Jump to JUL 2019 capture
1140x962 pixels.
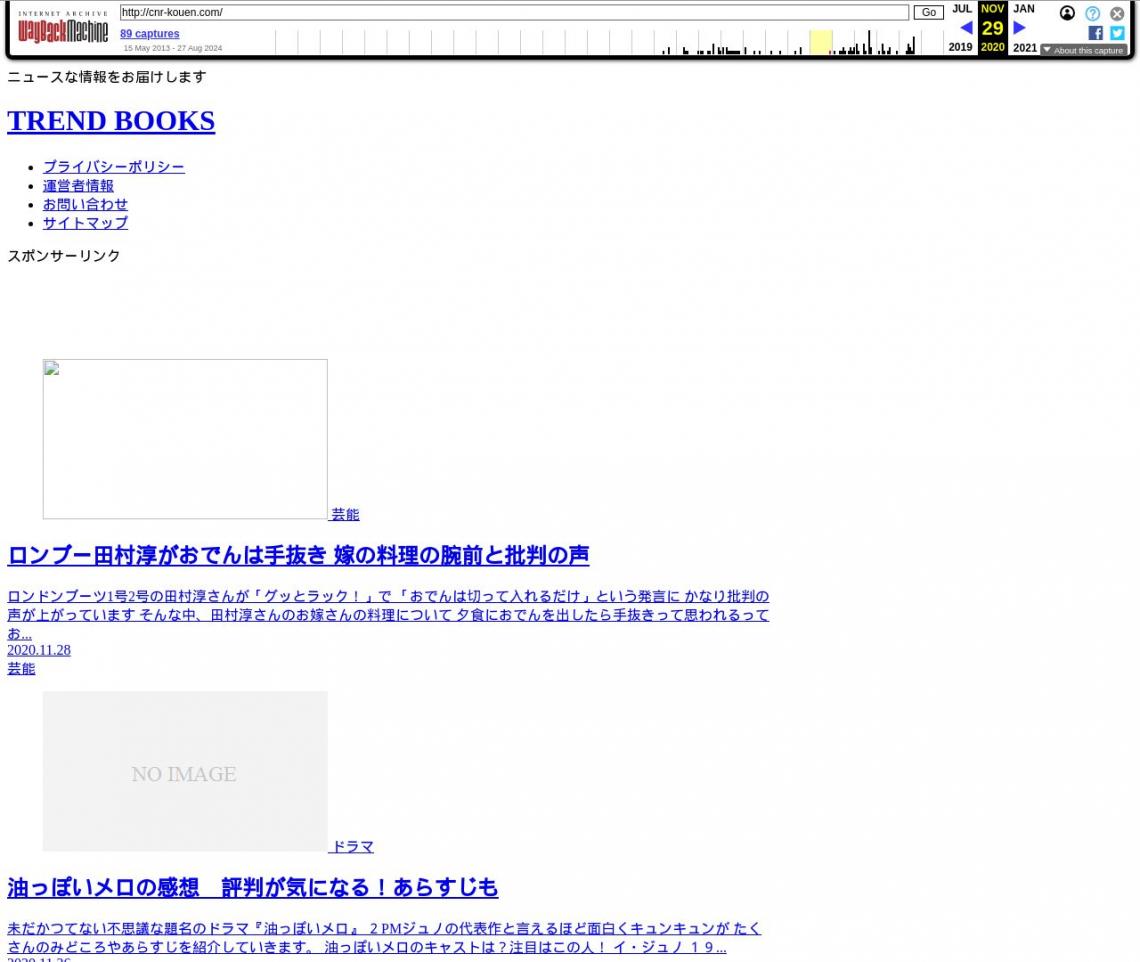point(961,9)
